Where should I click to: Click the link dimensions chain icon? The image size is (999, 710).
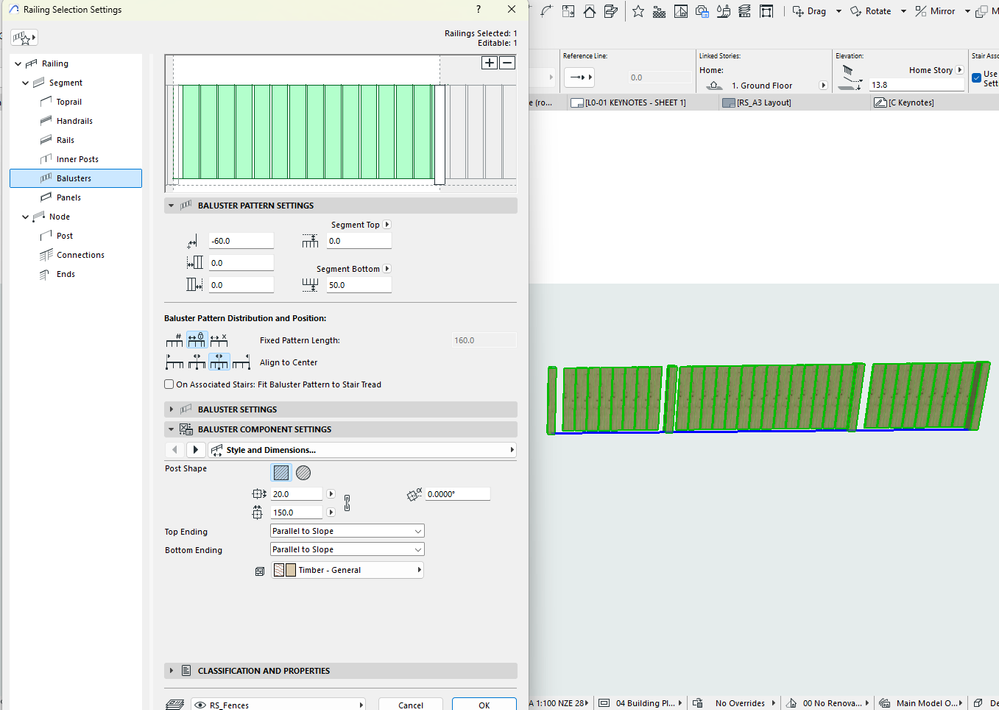(x=347, y=503)
